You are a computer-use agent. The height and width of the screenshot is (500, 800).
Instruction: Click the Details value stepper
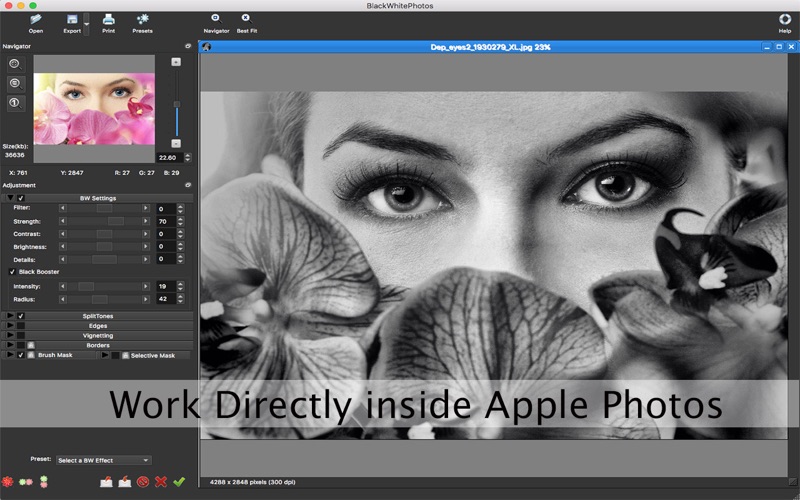click(181, 259)
